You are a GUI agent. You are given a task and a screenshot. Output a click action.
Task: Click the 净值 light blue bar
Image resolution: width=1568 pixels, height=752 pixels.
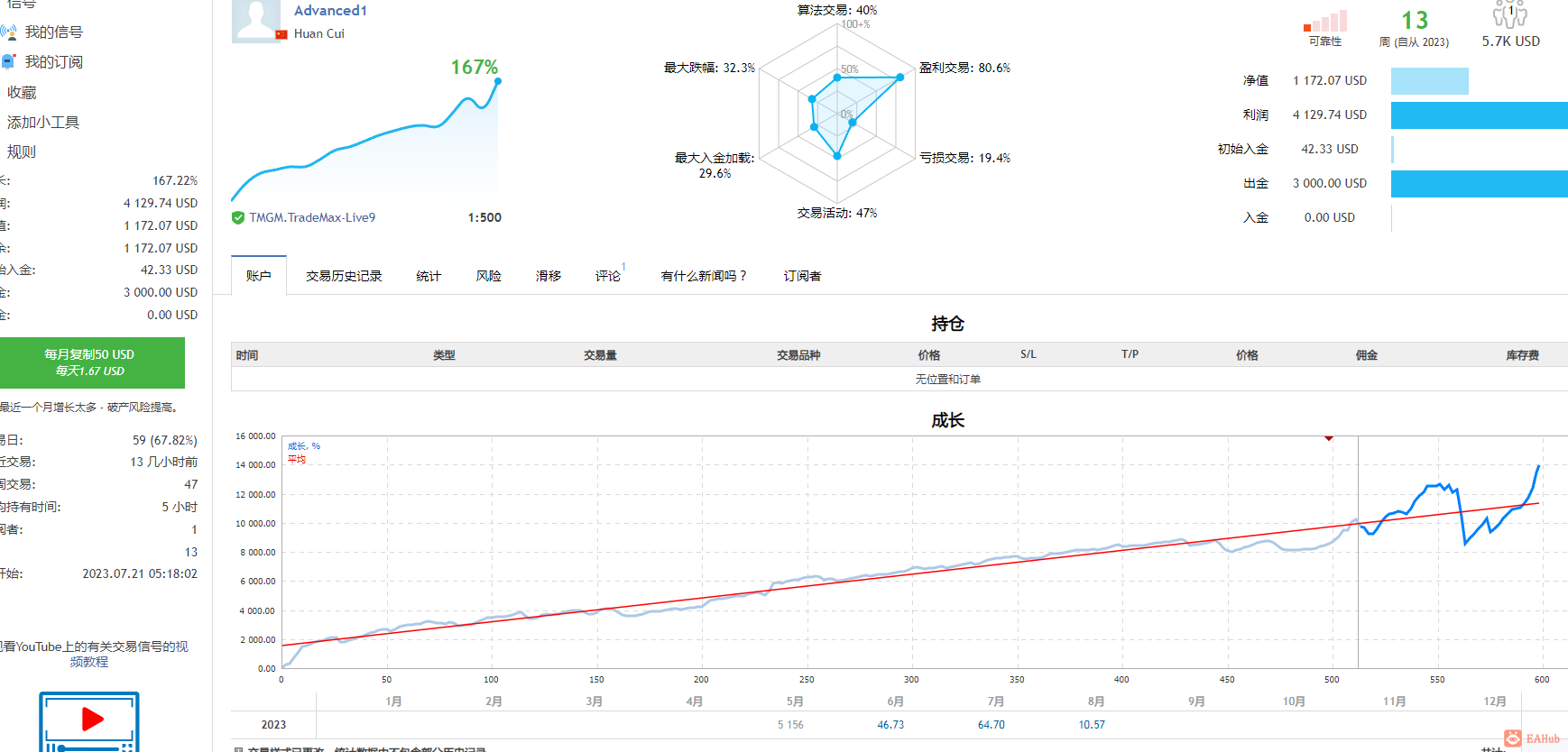tap(1430, 81)
